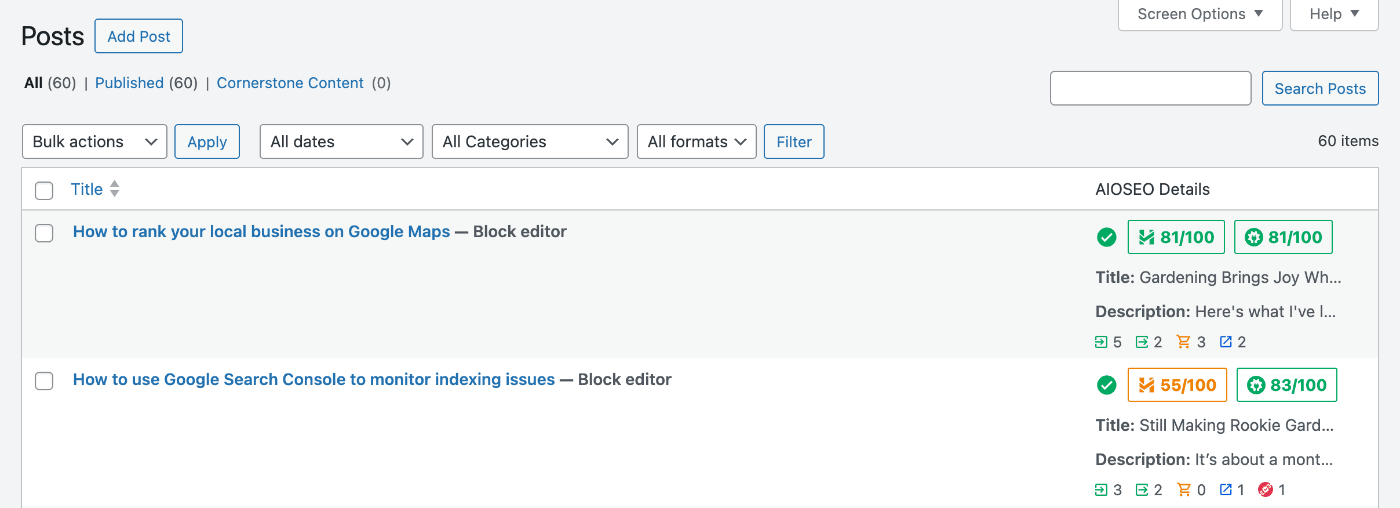Image resolution: width=1400 pixels, height=508 pixels.
Task: Show the Cornerstone Content view
Action: pyautogui.click(x=290, y=83)
